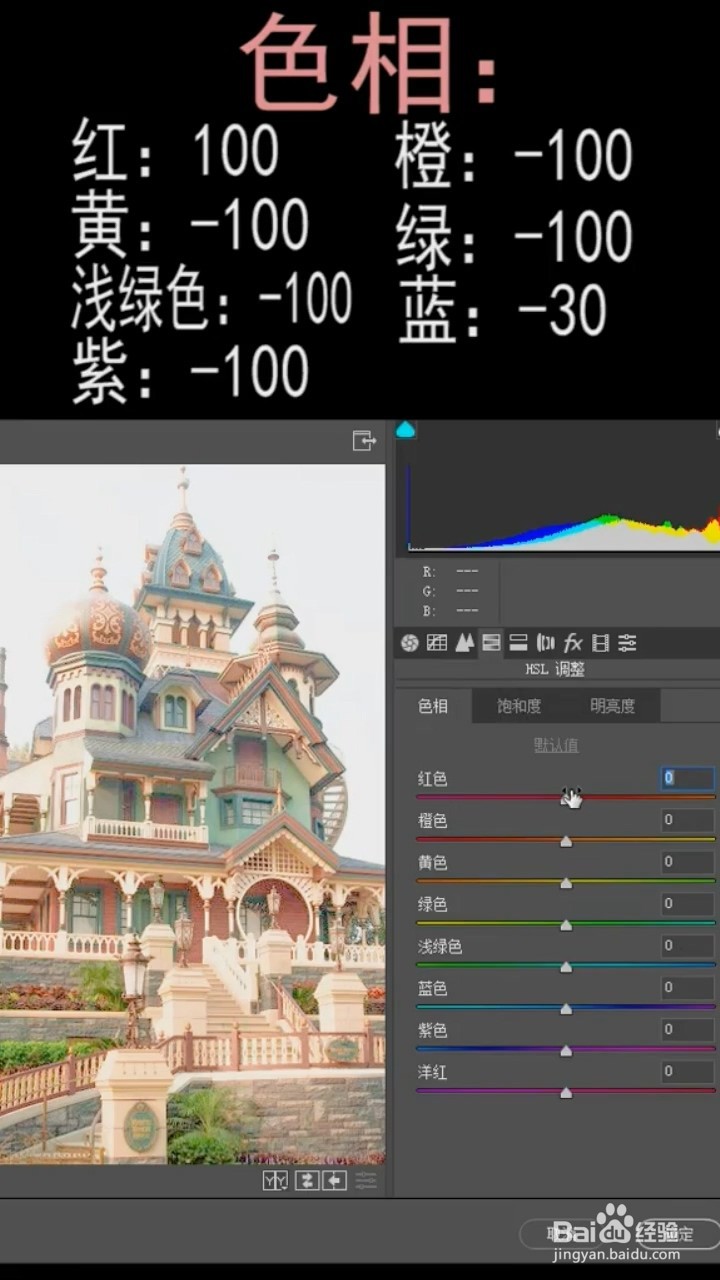Image resolution: width=720 pixels, height=1280 pixels.
Task: Swap before and after settings icon
Action: pos(306,1181)
